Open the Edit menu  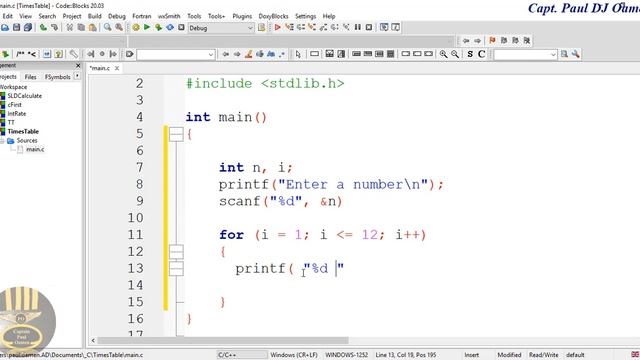tap(7, 16)
